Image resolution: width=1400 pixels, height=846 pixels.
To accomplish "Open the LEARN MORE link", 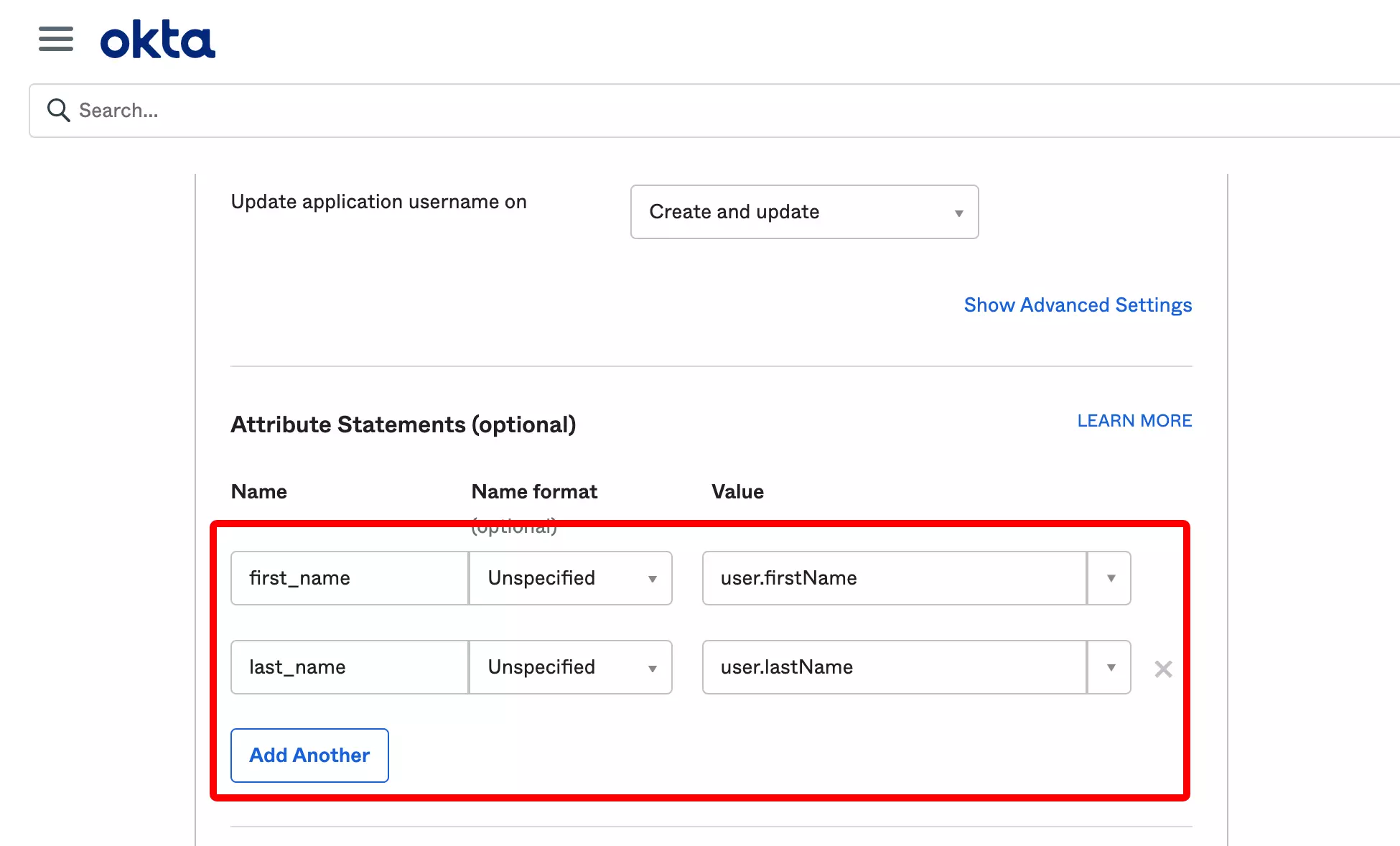I will (1134, 421).
